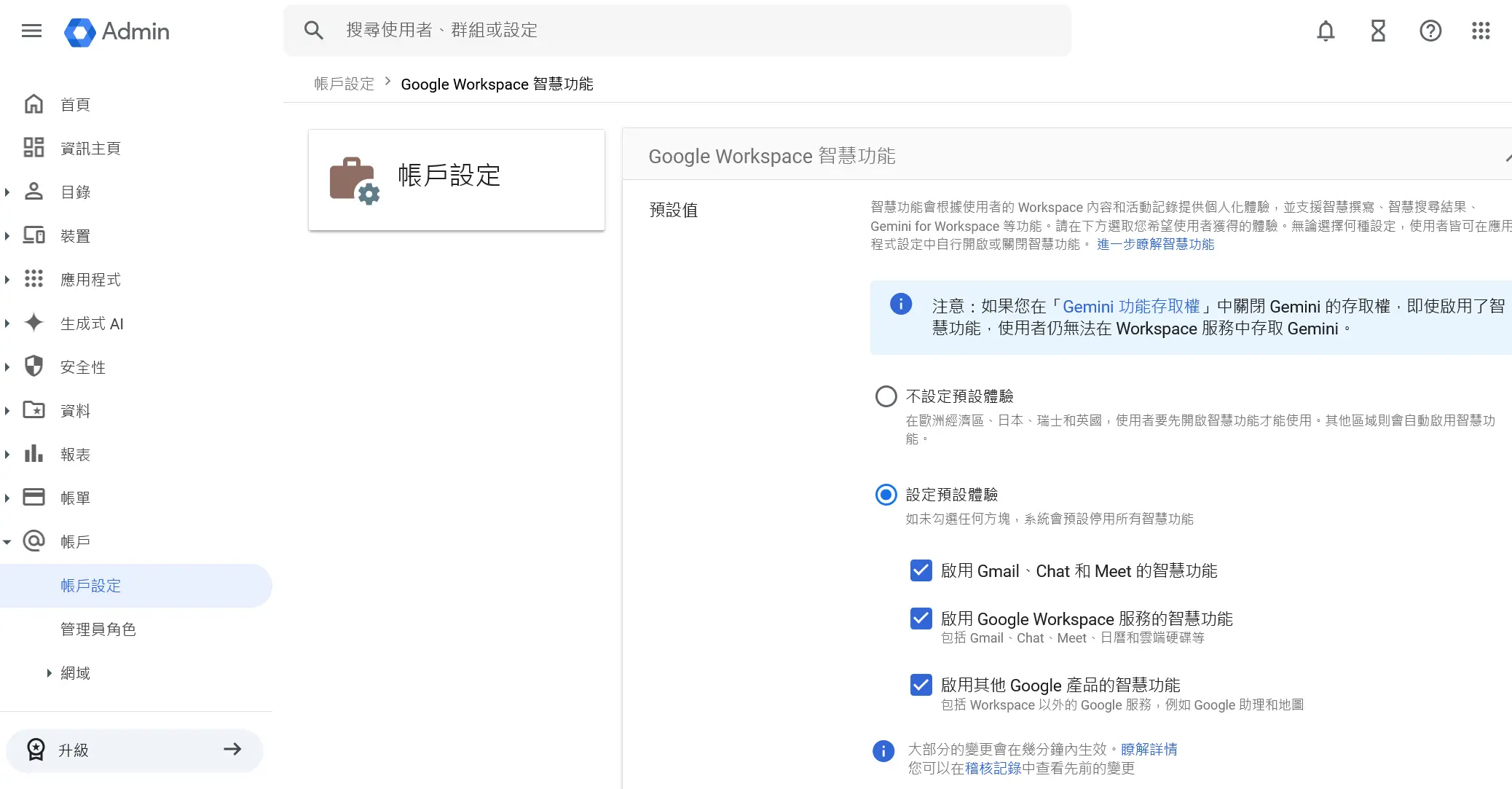Uncheck 啟用其他 Google 產品的智慧功能
The height and width of the screenshot is (789, 1512).
point(921,685)
